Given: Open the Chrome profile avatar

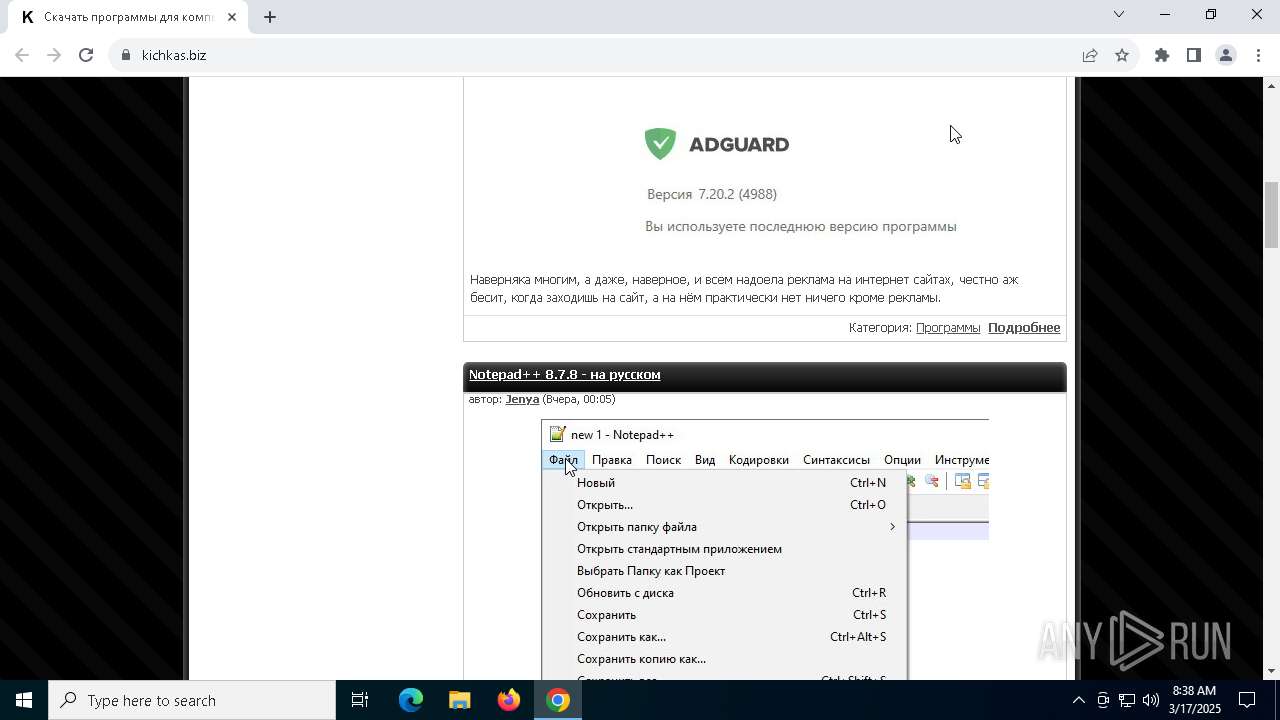Looking at the screenshot, I should click(x=1226, y=55).
